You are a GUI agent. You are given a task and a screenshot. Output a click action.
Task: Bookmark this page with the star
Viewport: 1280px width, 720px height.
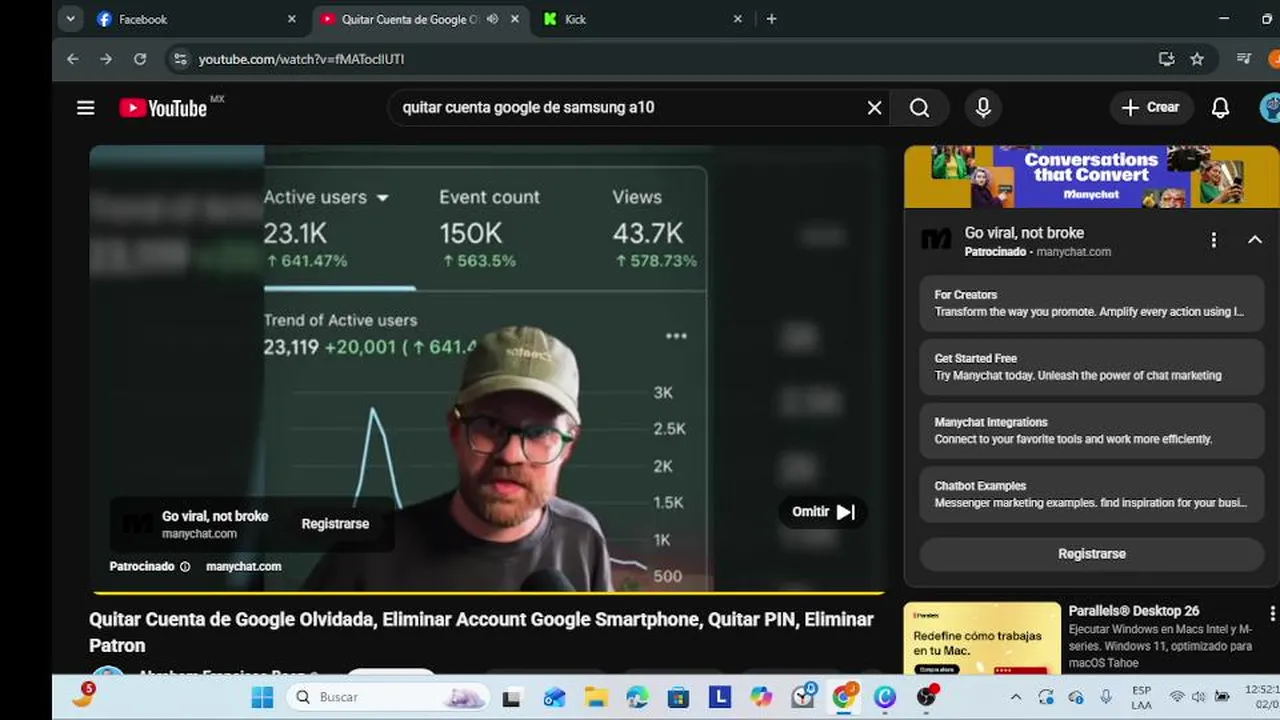[x=1197, y=59]
